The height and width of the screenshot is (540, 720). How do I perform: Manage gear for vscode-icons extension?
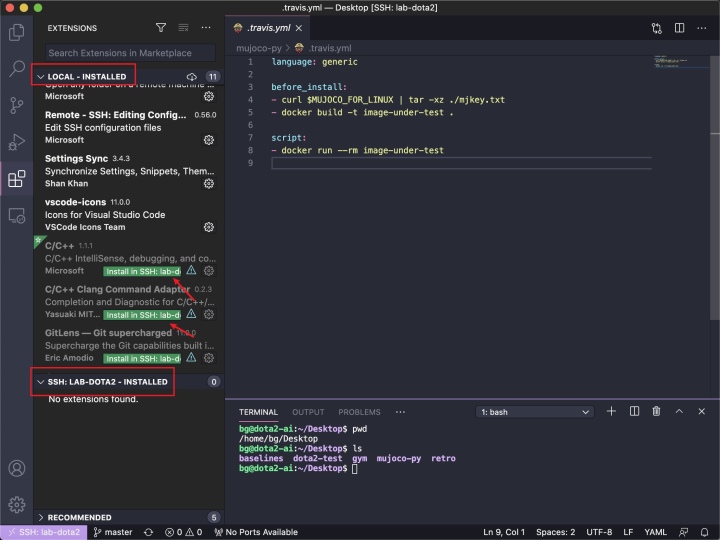click(208, 227)
